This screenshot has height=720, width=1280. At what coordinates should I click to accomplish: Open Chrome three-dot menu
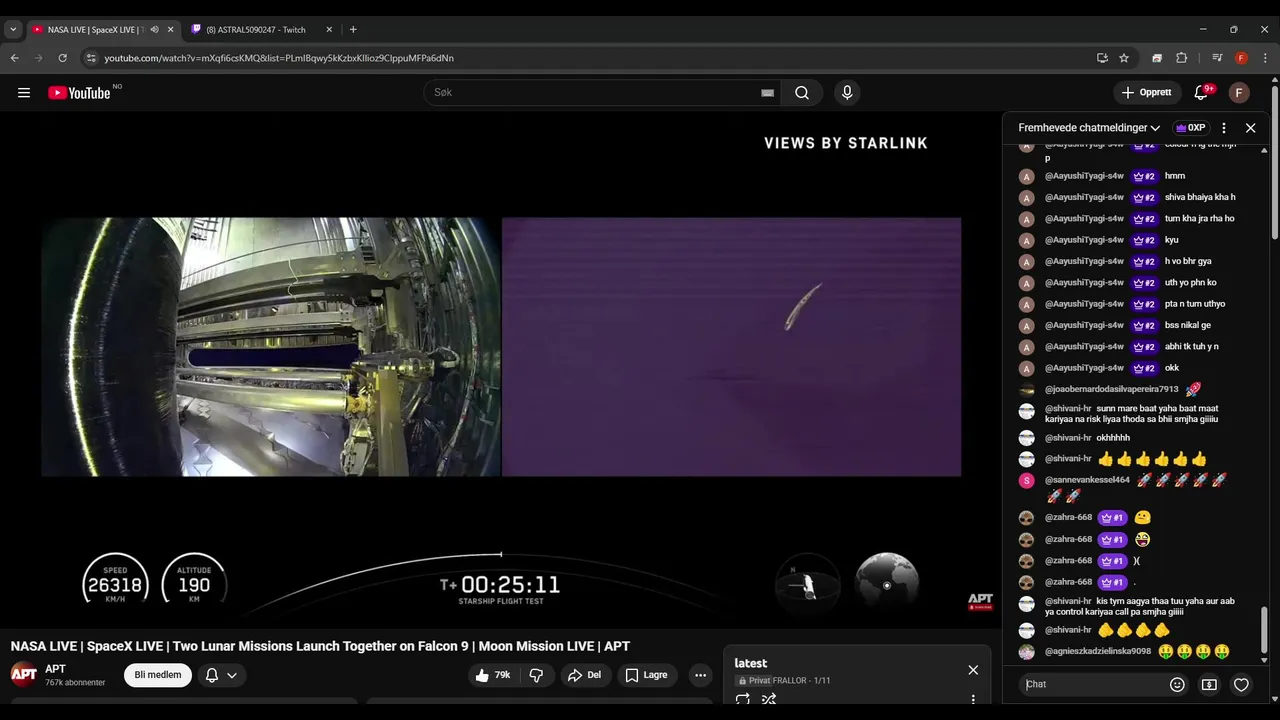point(1265,58)
